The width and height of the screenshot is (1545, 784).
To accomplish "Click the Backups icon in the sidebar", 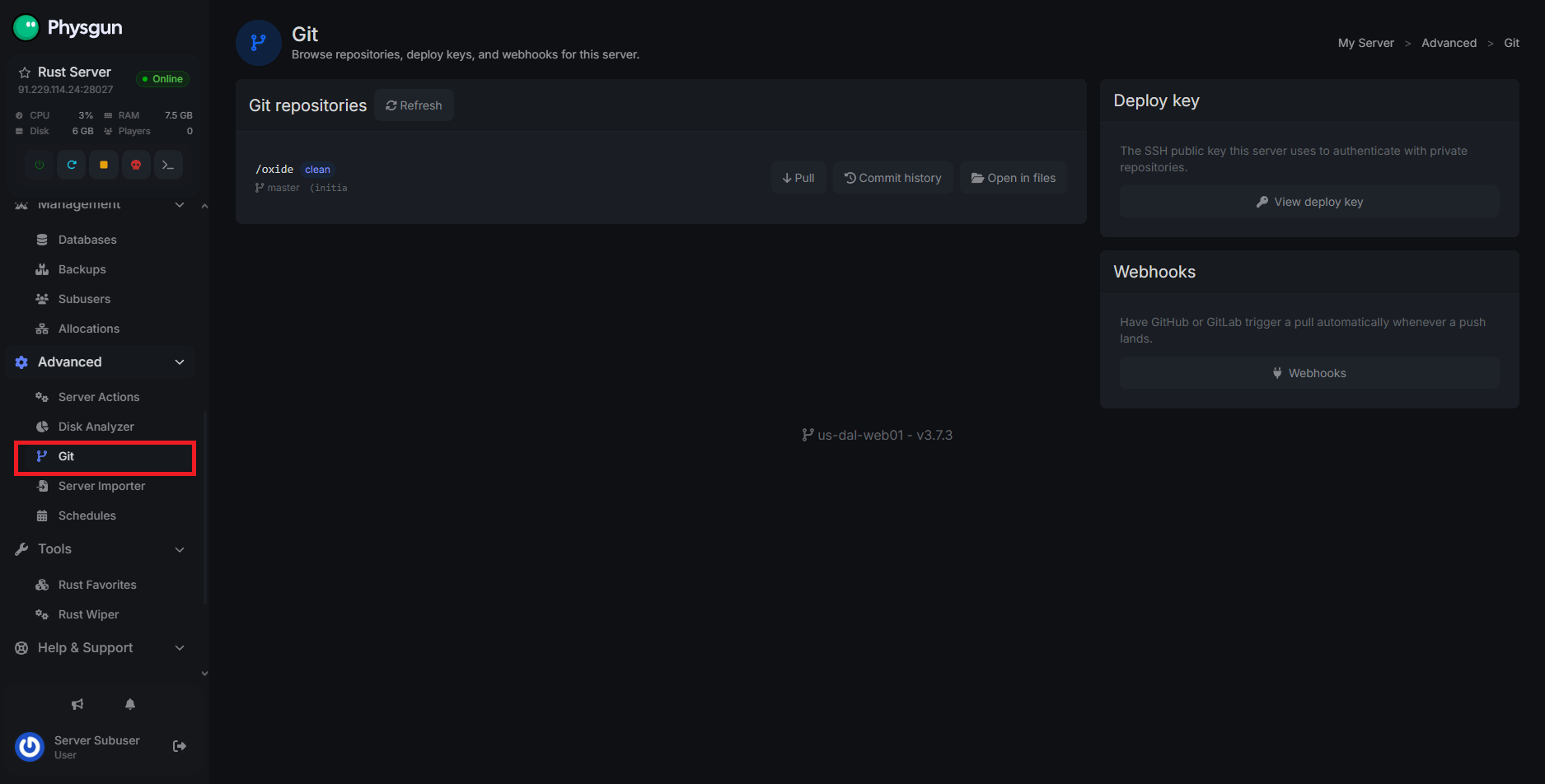I will tap(42, 269).
